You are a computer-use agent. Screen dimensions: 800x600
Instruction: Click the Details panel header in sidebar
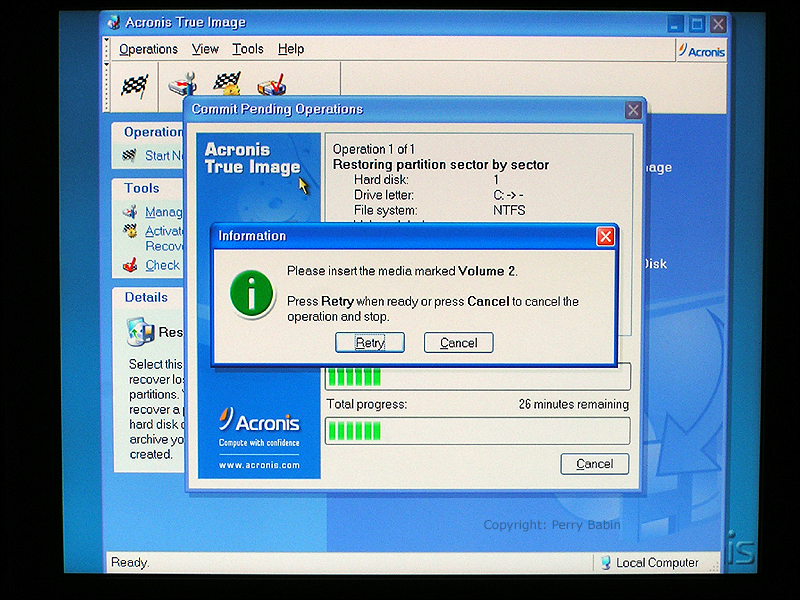(146, 297)
